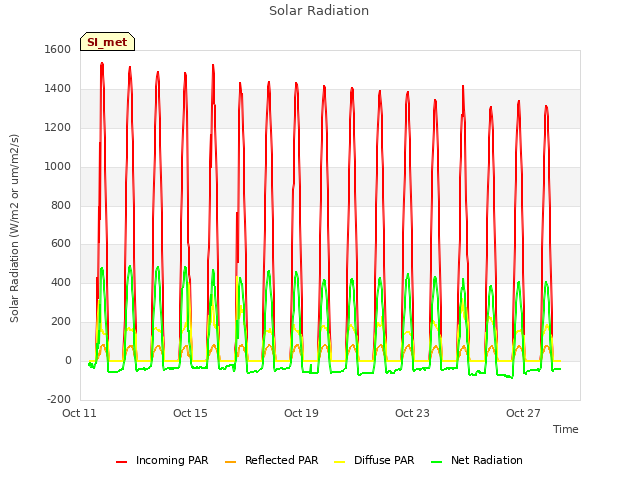Click the red Incoming PAR legend swatch
Viewport: 640px width, 480px height.
click(x=121, y=462)
